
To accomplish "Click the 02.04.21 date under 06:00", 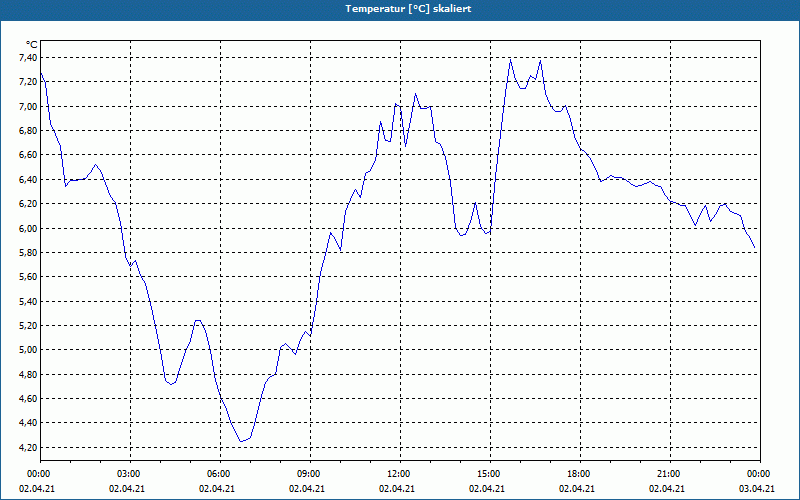I will click(x=217, y=488).
